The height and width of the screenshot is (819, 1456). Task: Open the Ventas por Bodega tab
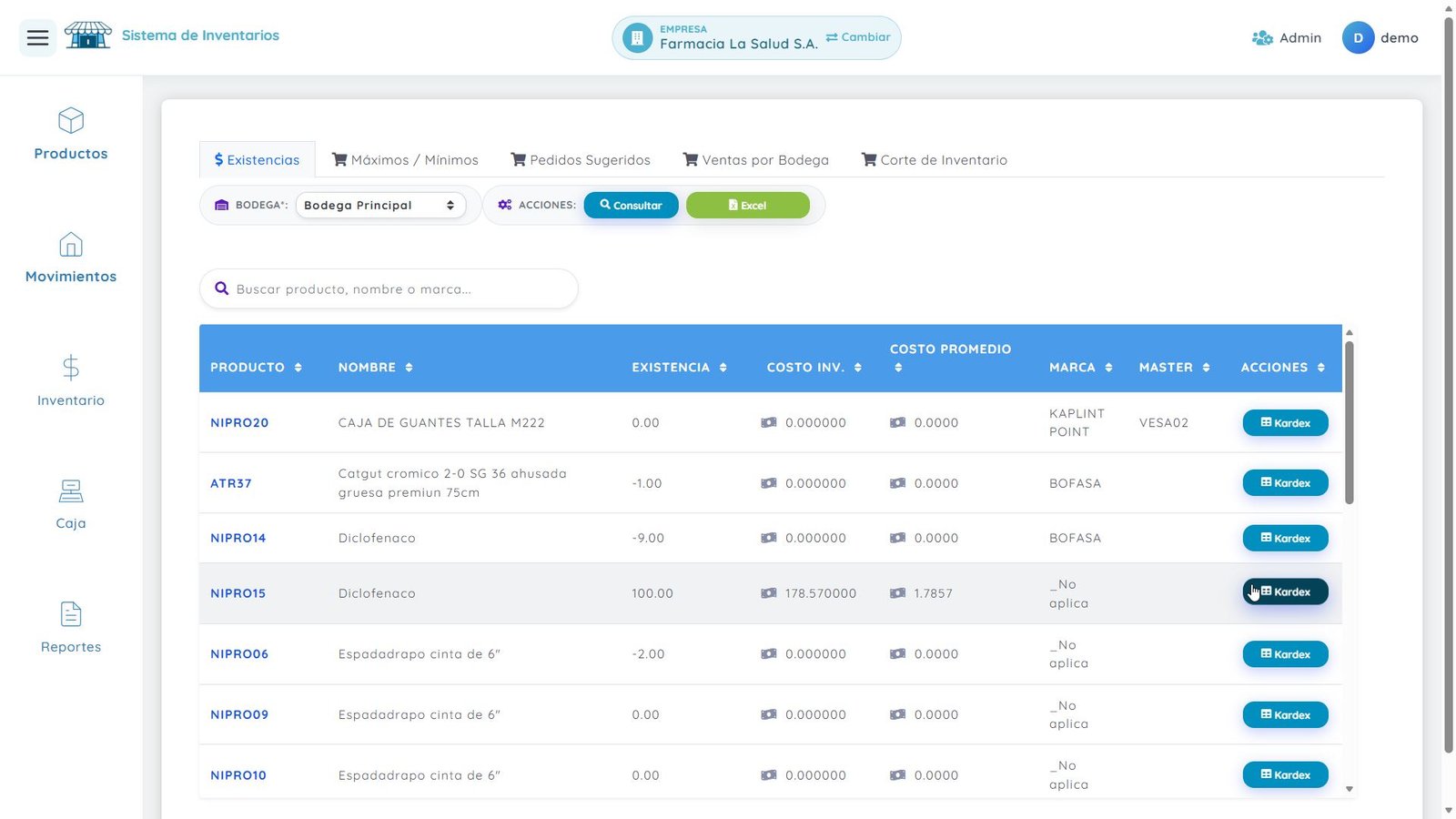coord(756,159)
